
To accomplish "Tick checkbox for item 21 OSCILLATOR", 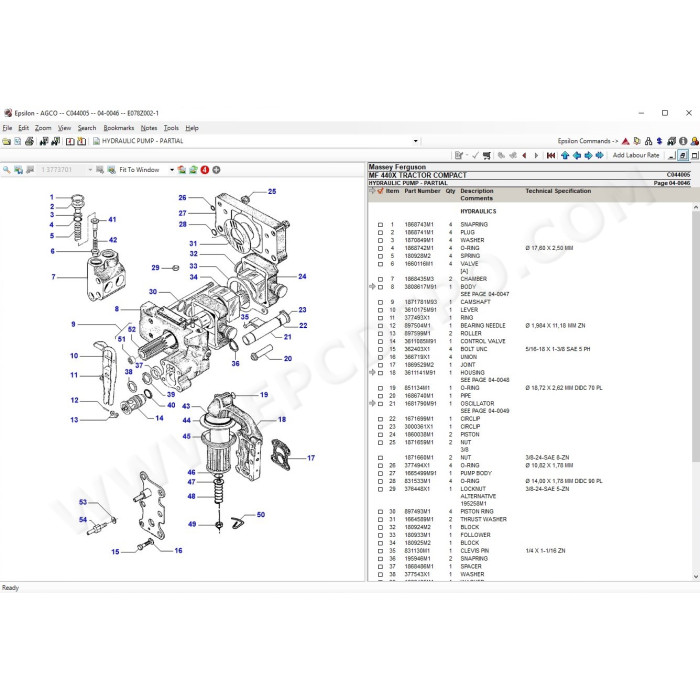I will (x=380, y=404).
